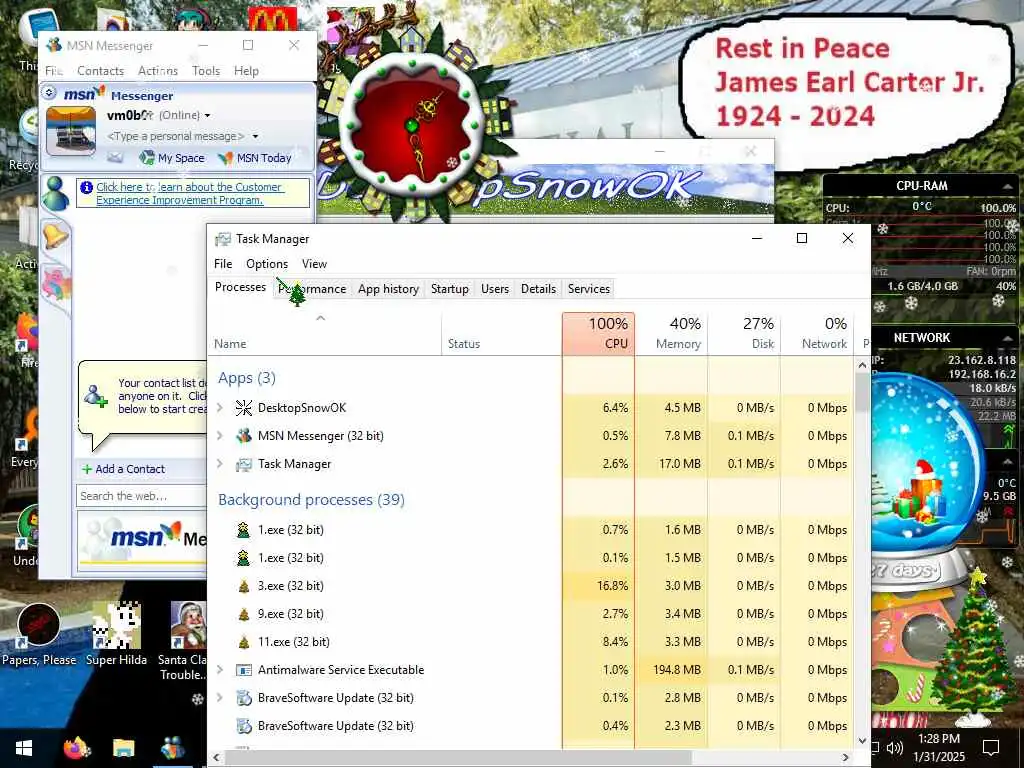Open the Santa Claus Trouble desktop shortcut
The image size is (1024, 768).
(183, 641)
